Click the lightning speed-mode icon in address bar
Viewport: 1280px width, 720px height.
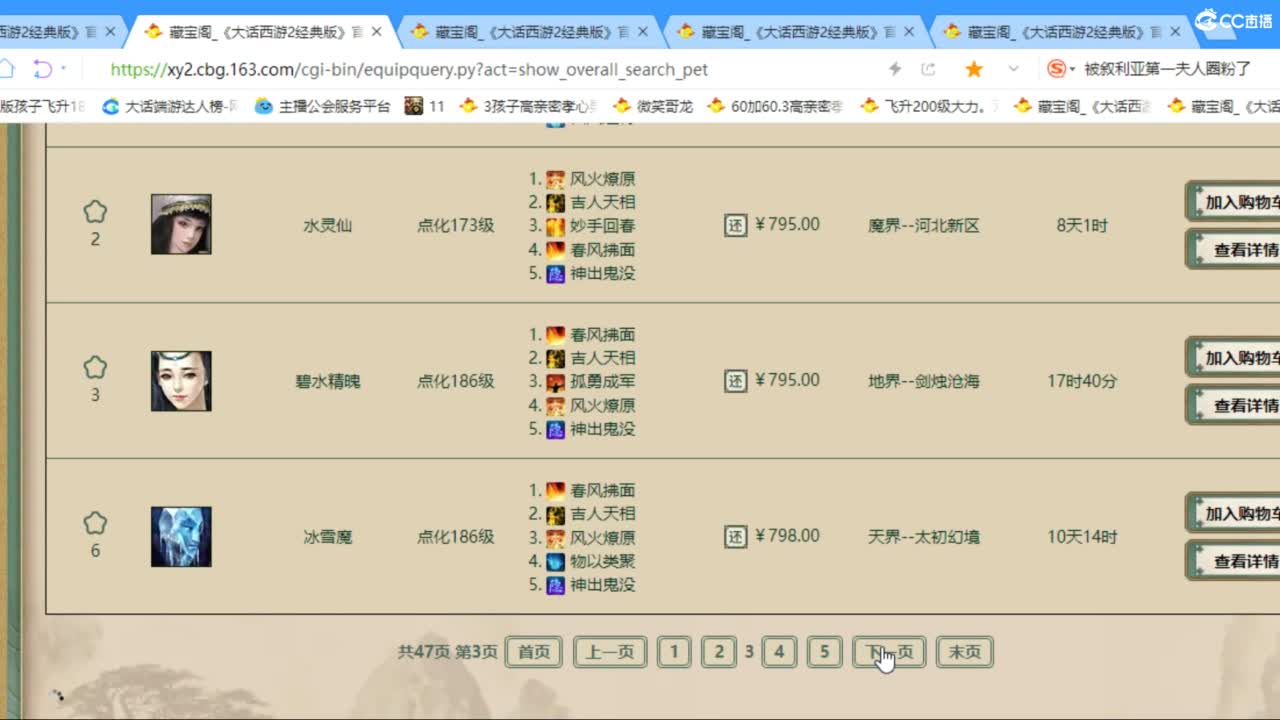click(895, 69)
